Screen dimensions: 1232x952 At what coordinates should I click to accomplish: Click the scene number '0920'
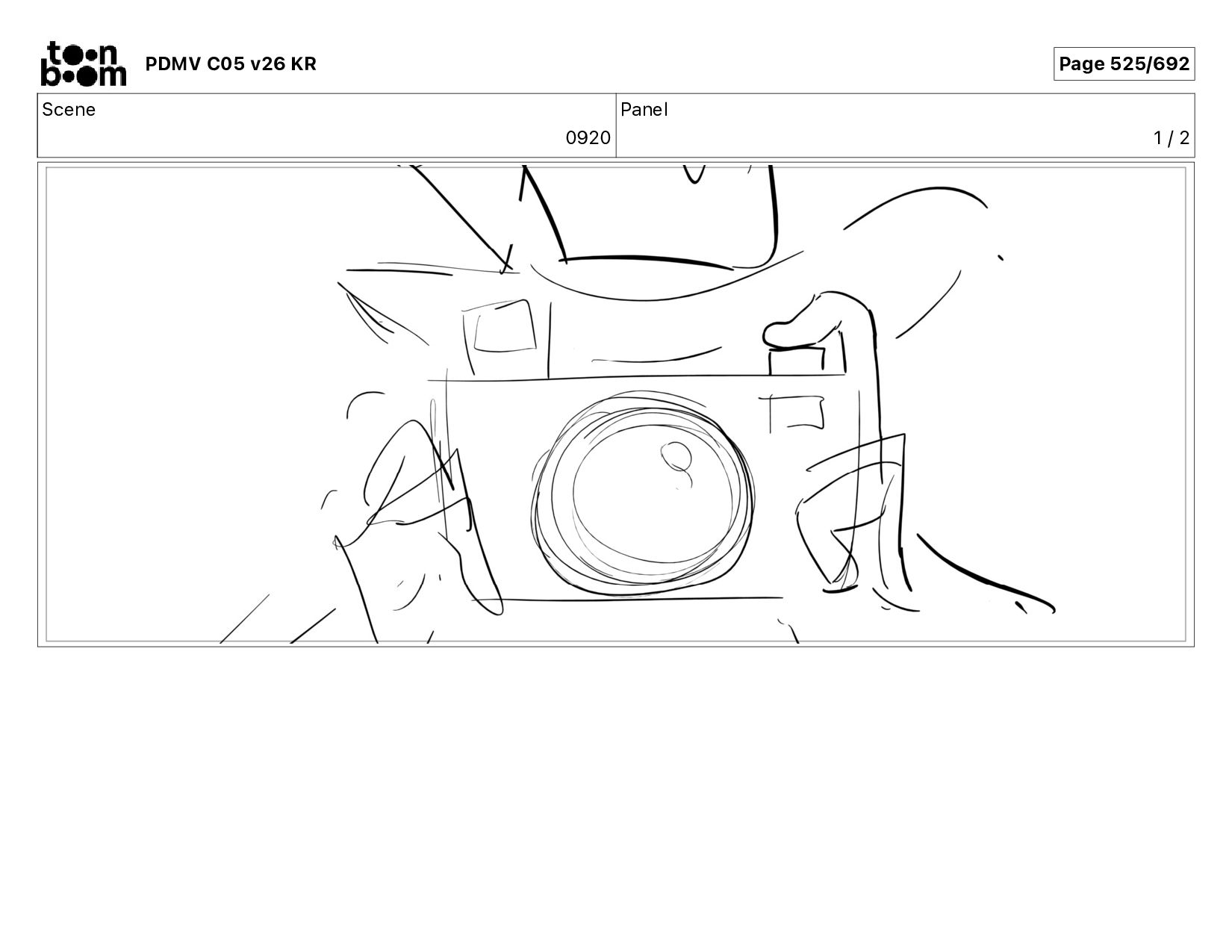(588, 138)
